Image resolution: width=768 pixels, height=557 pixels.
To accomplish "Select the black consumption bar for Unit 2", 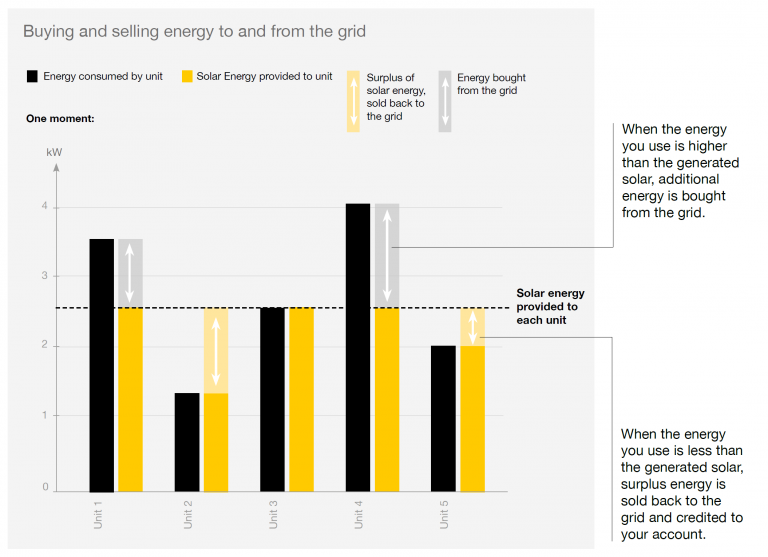I will (187, 442).
